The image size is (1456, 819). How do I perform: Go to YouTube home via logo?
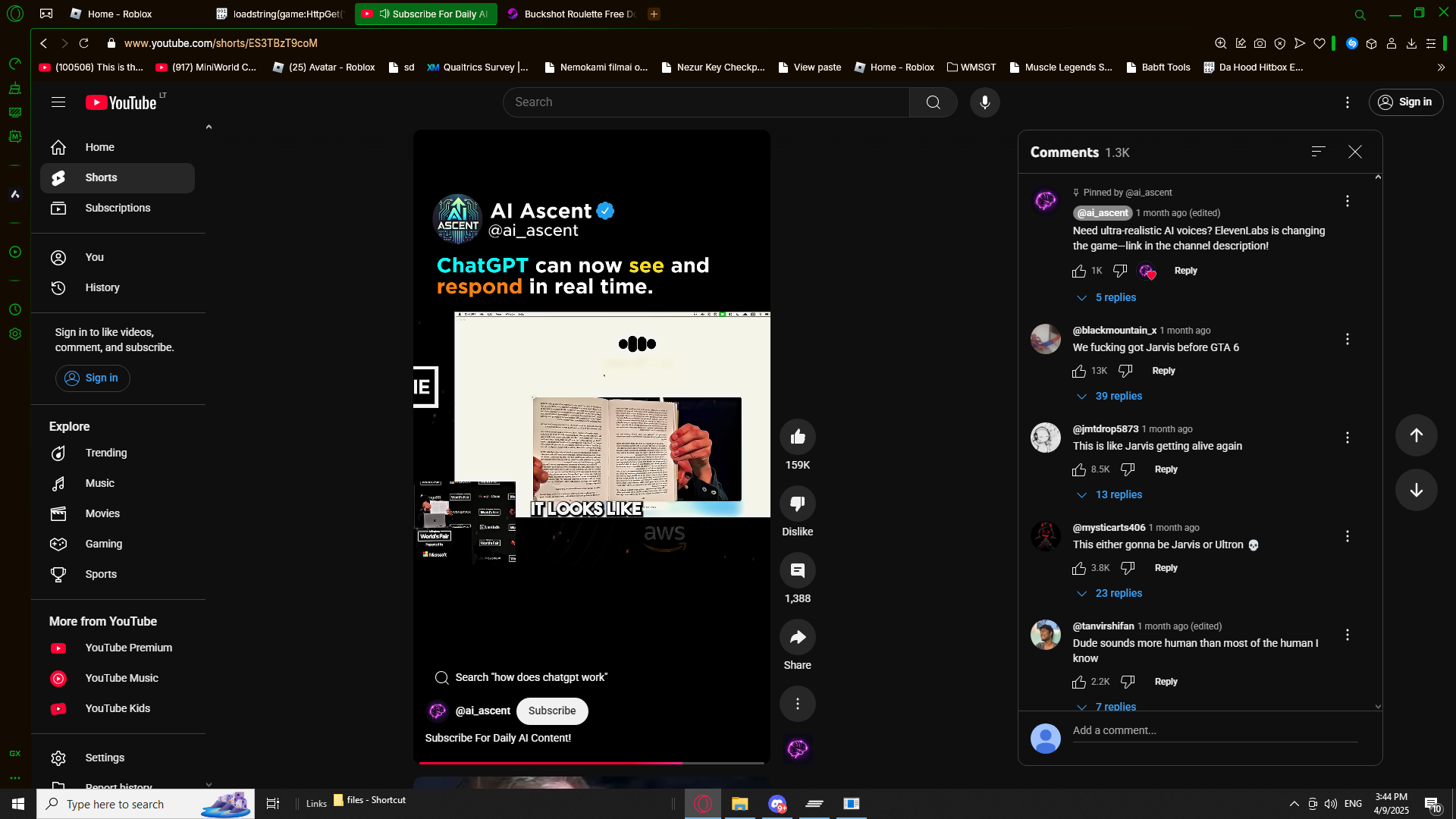click(x=121, y=102)
